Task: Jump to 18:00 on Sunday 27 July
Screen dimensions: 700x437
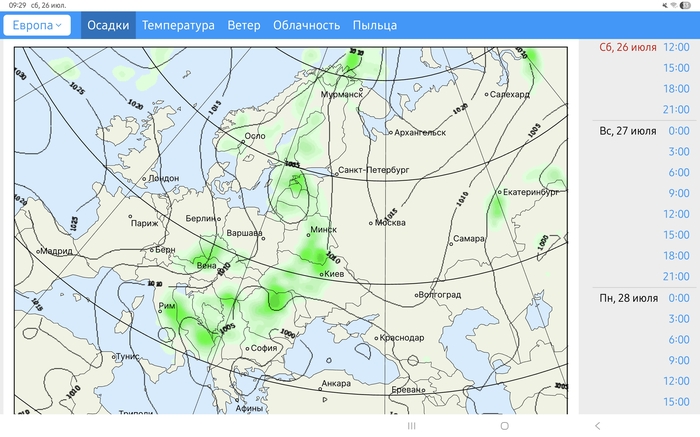Action: pos(676,256)
